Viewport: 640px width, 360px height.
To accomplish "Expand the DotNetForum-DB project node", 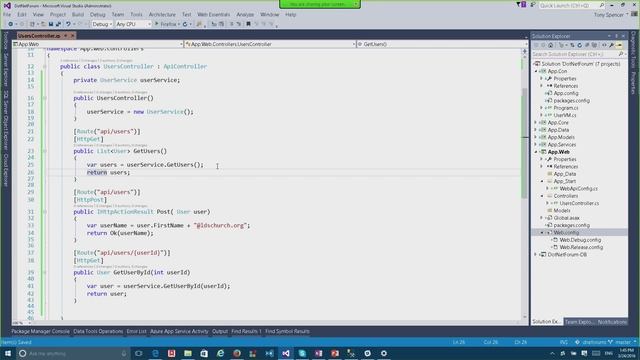I will pos(536,254).
